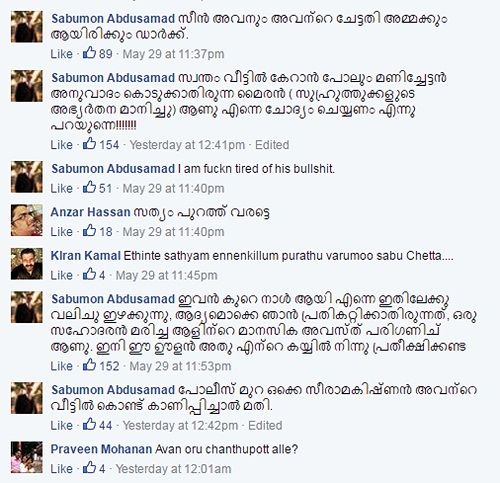Image resolution: width=500 pixels, height=483 pixels.
Task: Click thumbs-up icon showing 44 likes
Action: pos(89,424)
